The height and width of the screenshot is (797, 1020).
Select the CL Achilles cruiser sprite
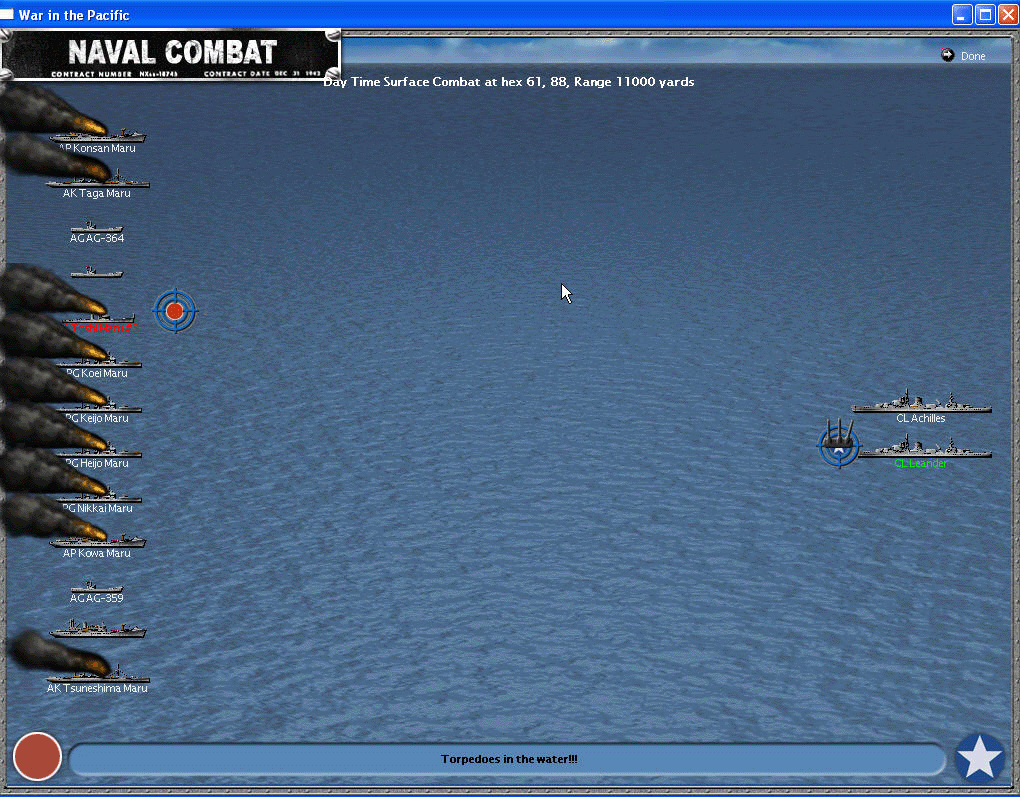coord(922,402)
